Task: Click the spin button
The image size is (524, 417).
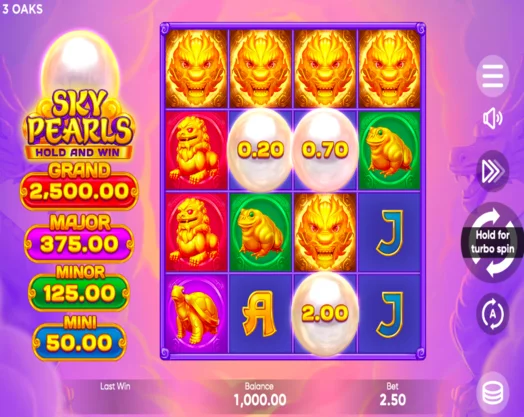Action: (x=493, y=242)
